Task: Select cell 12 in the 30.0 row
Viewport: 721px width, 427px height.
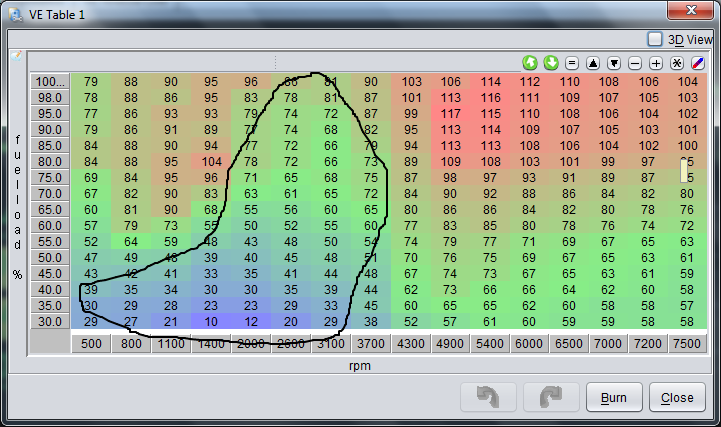Action: [251, 322]
